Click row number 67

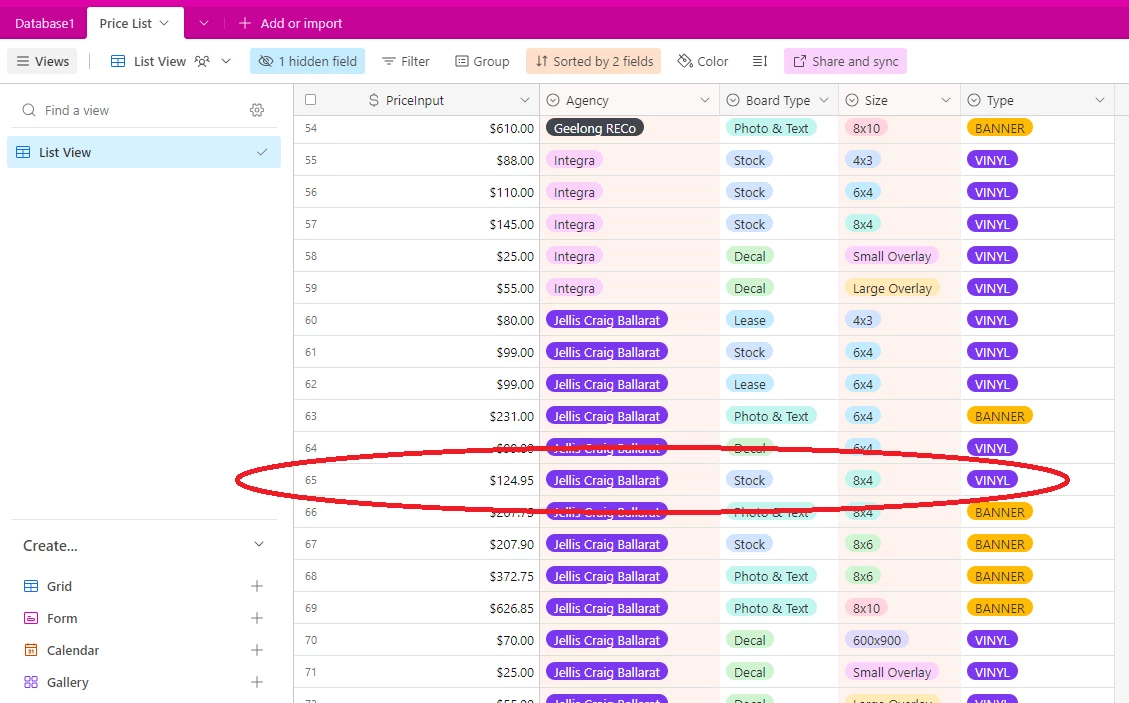(x=311, y=545)
